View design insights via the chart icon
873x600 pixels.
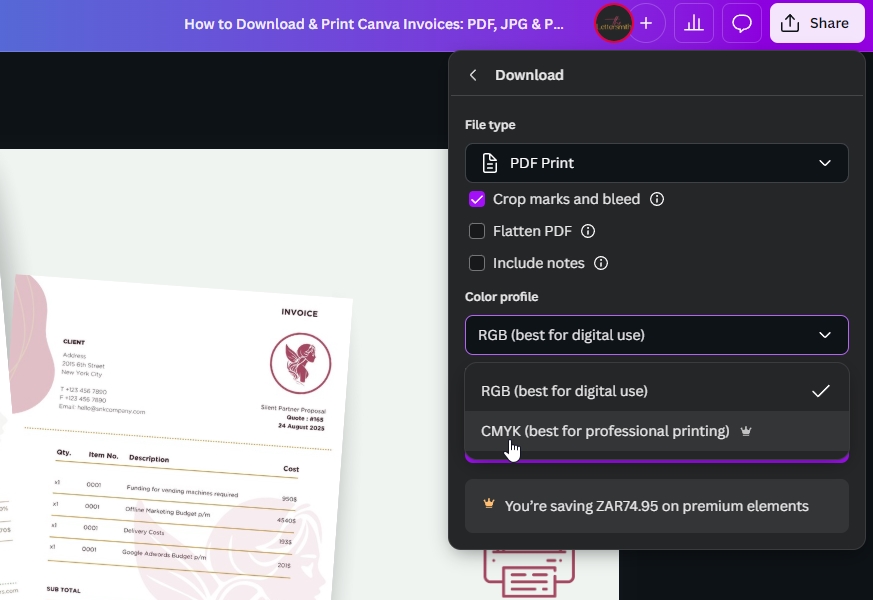coord(694,23)
